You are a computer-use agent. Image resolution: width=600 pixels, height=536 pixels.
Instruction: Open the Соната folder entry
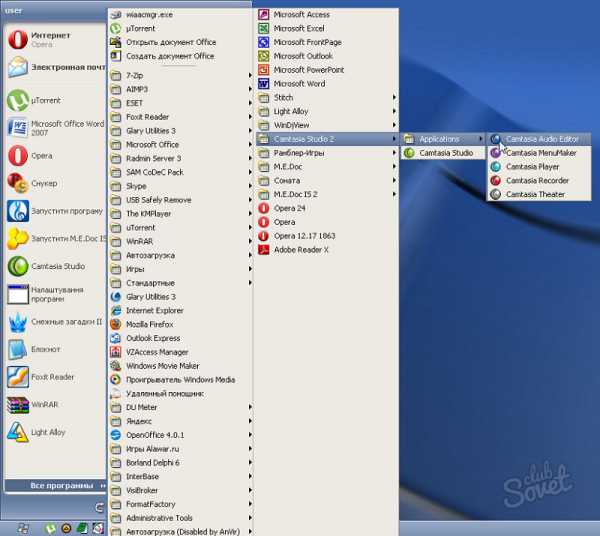coord(327,180)
